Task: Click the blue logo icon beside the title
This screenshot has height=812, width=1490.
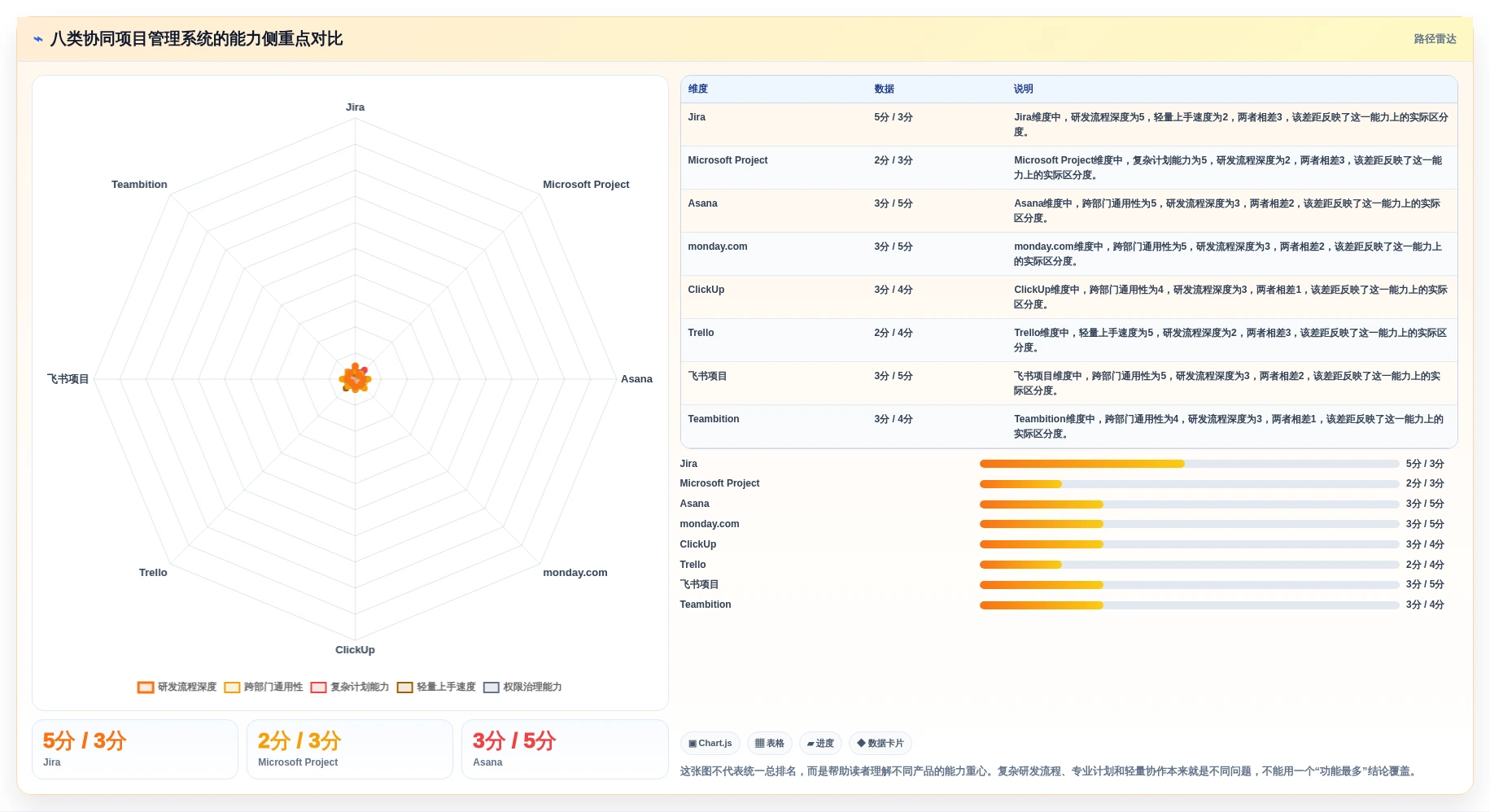Action: click(38, 39)
